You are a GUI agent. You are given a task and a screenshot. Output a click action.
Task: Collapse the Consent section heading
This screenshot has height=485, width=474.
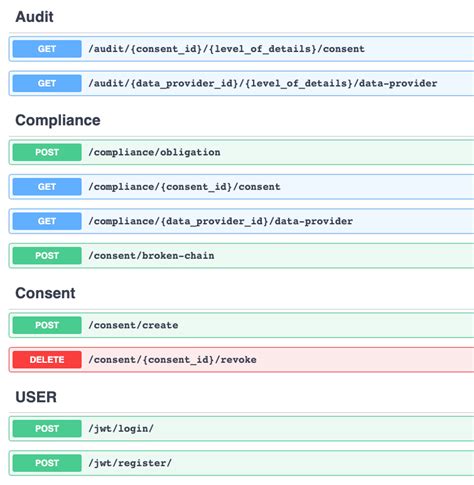pyautogui.click(x=45, y=293)
